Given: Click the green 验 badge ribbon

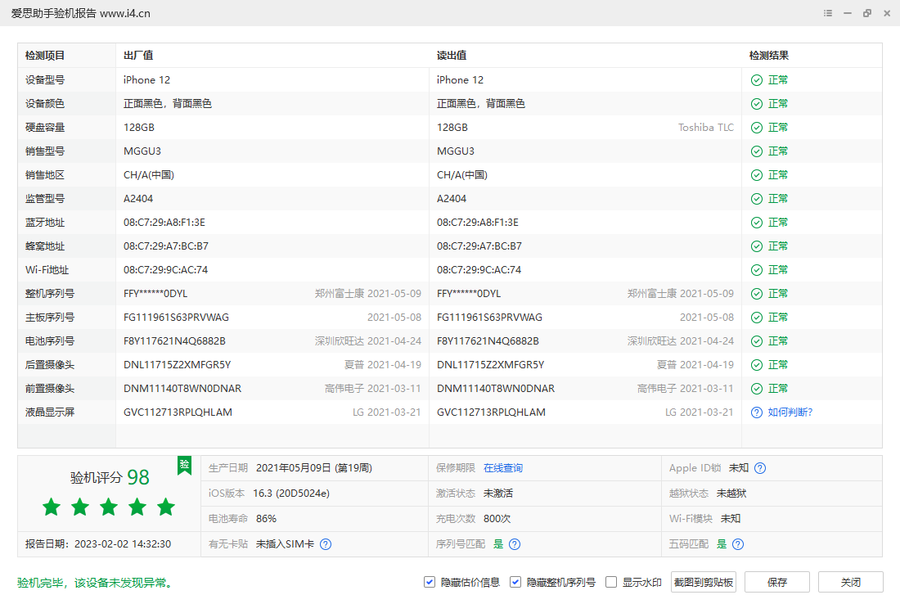Looking at the screenshot, I should pos(184,465).
